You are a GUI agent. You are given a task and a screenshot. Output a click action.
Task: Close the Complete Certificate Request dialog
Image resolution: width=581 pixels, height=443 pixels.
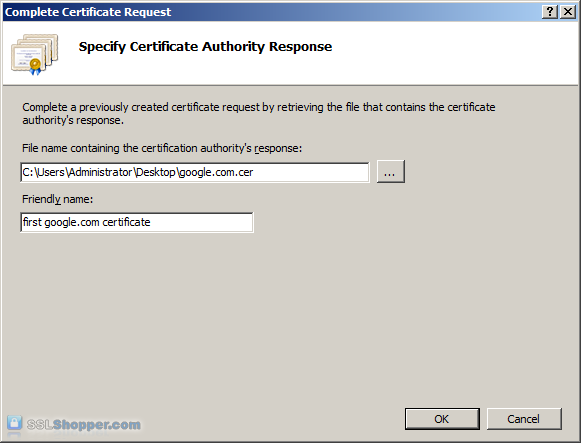coord(568,12)
